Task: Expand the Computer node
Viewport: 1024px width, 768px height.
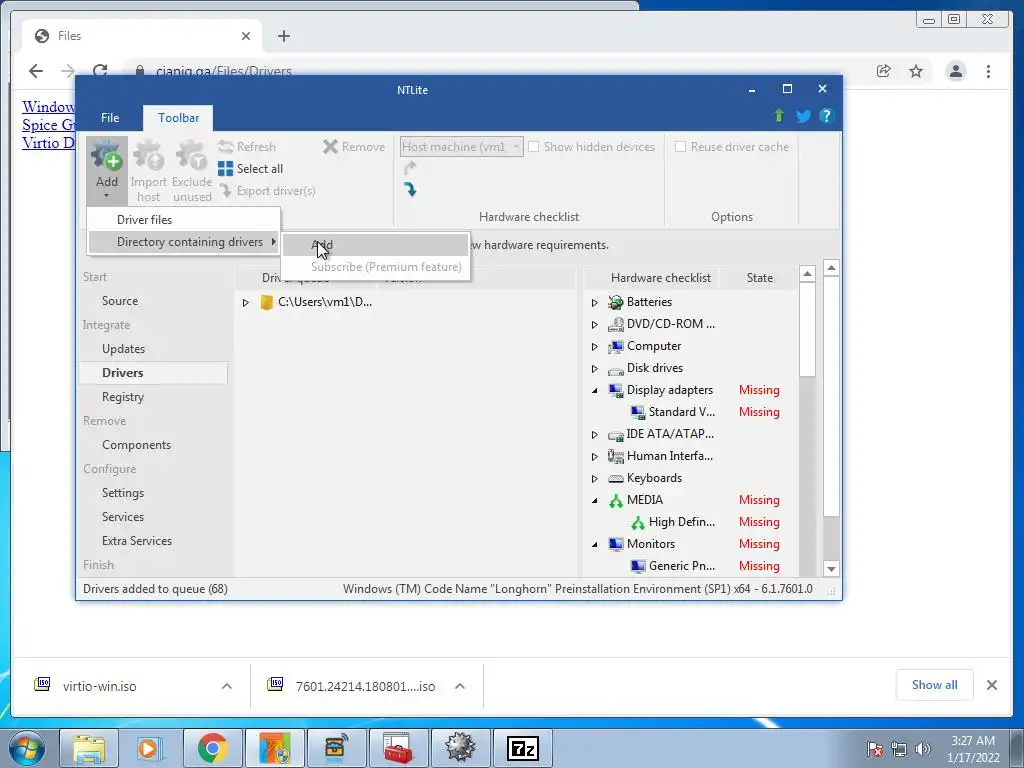Action: (594, 346)
